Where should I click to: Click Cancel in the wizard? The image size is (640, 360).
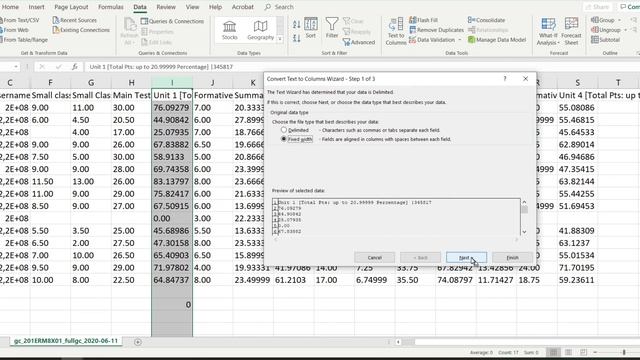(x=374, y=258)
